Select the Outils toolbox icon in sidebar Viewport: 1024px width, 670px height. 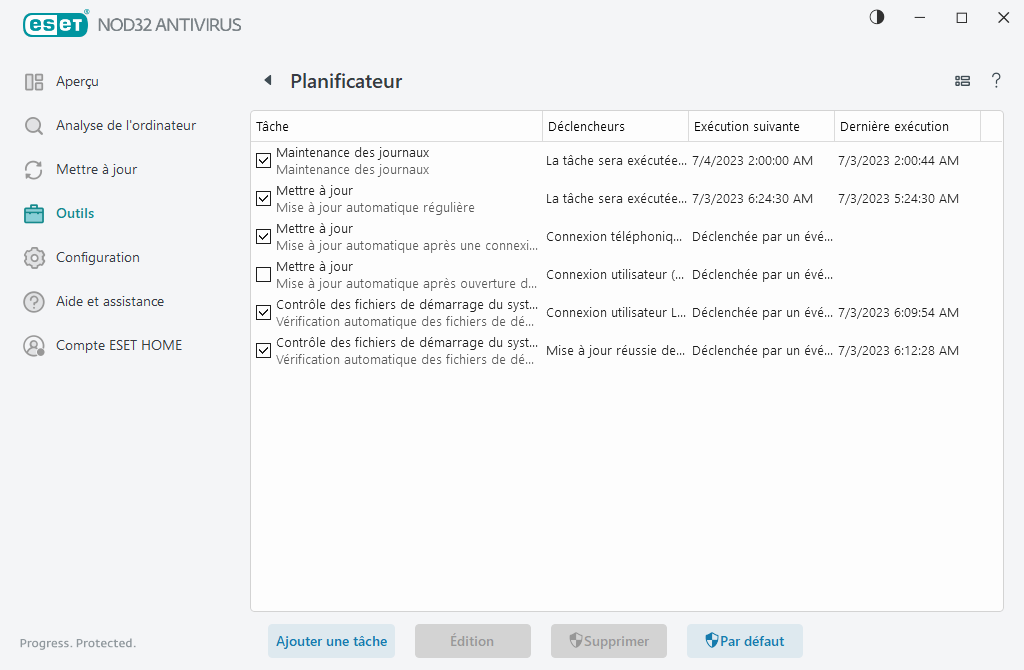(x=35, y=213)
